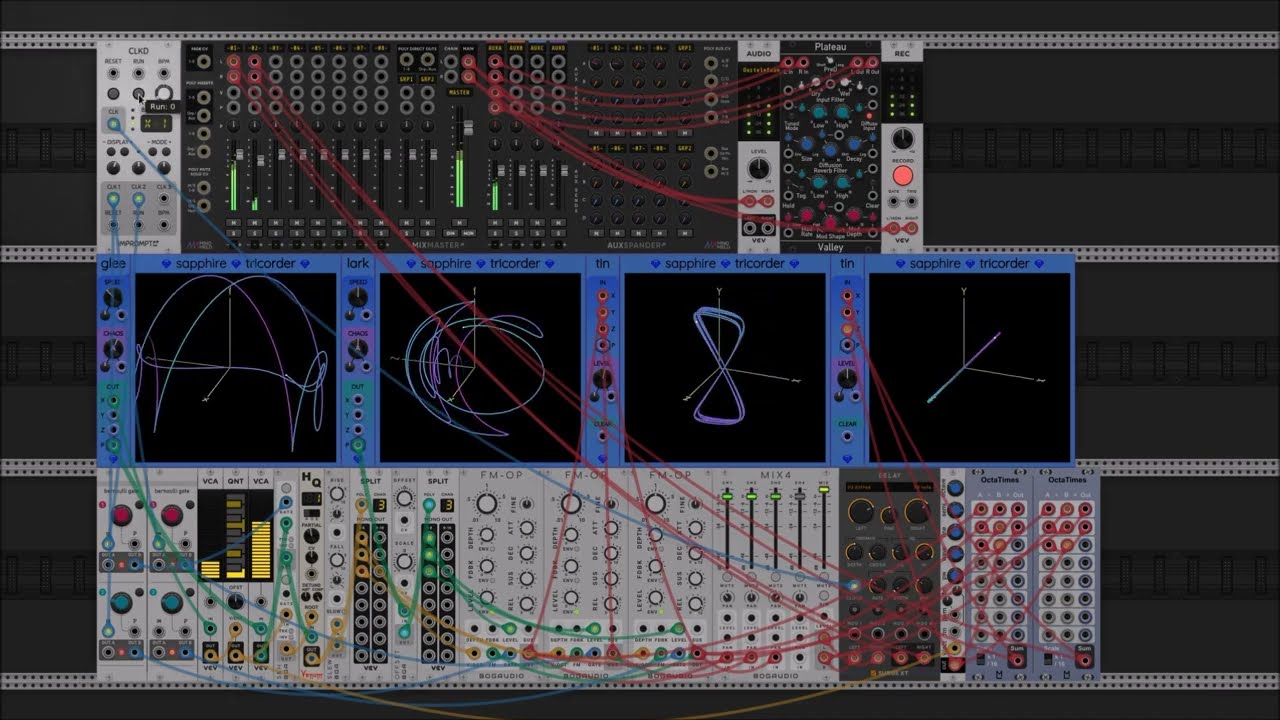Toggle the DIM button on MixMaster master
The width and height of the screenshot is (1280, 720).
[x=450, y=233]
